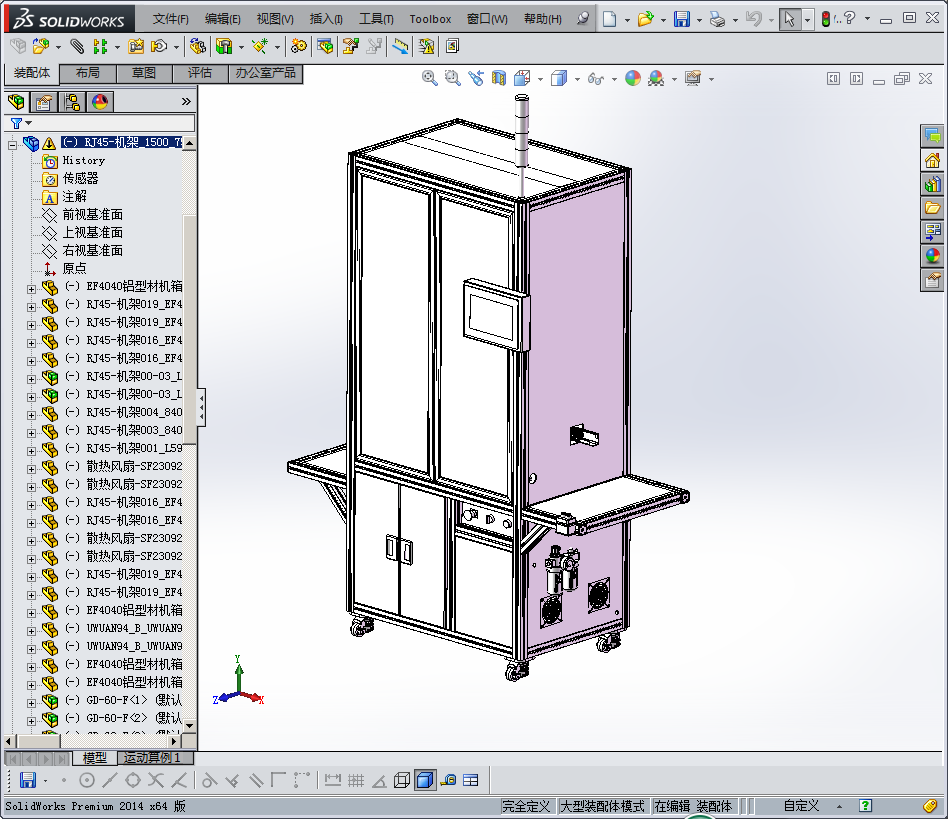
Task: Click the SolidWorks Resources home icon
Action: coord(932,160)
